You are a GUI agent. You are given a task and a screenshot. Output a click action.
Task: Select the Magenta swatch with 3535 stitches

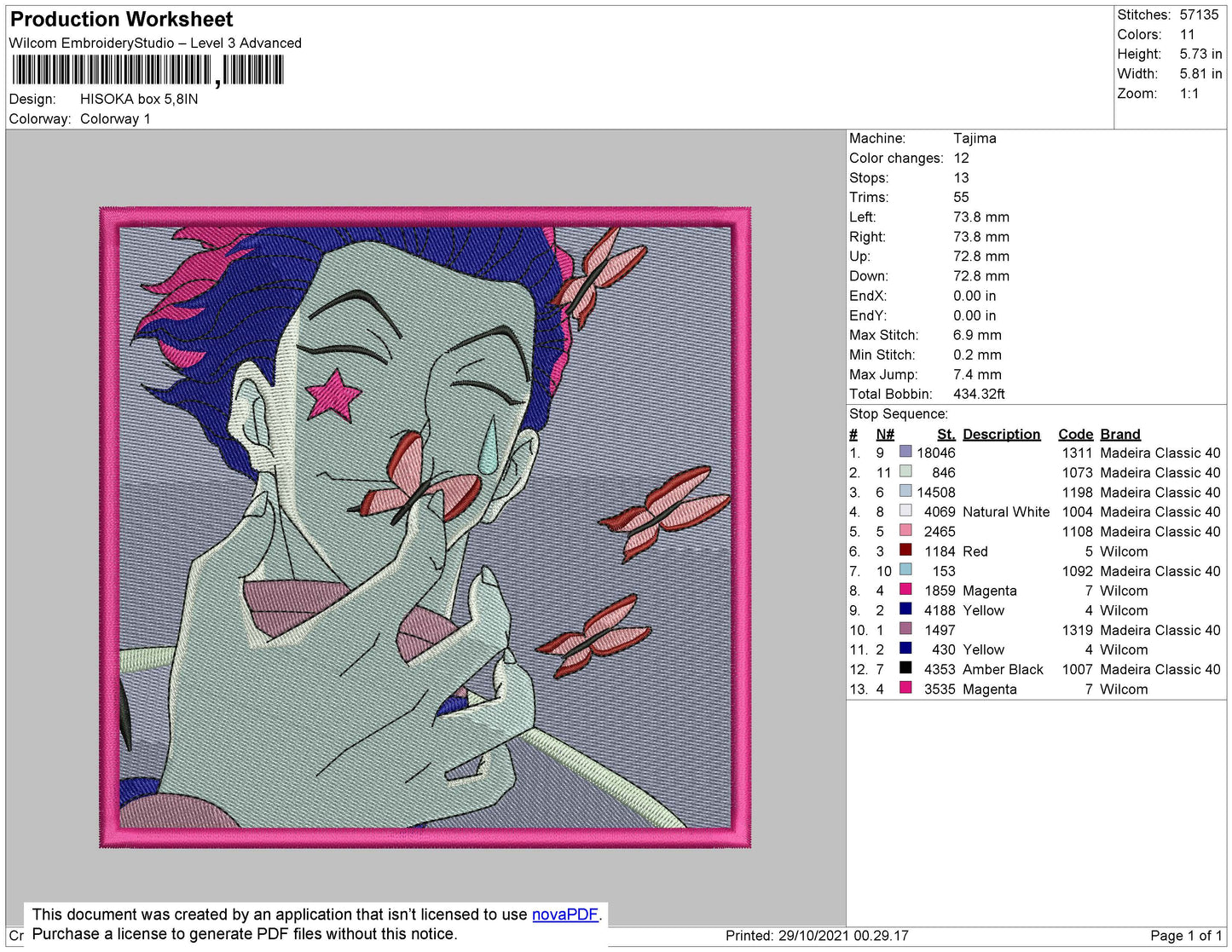coord(905,688)
